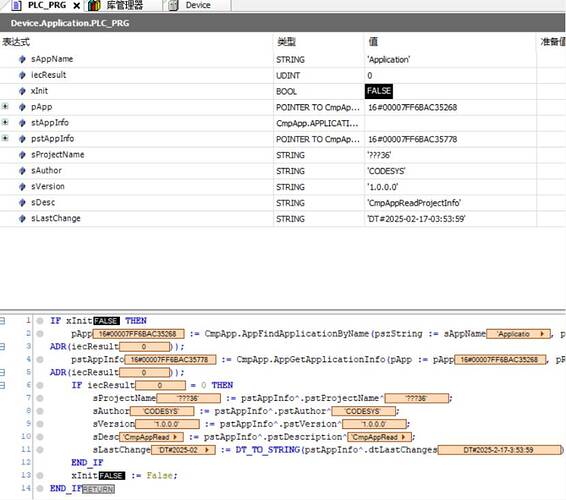Click the sAppName variable icon
Screen dimensions: 566x500
click(22, 59)
